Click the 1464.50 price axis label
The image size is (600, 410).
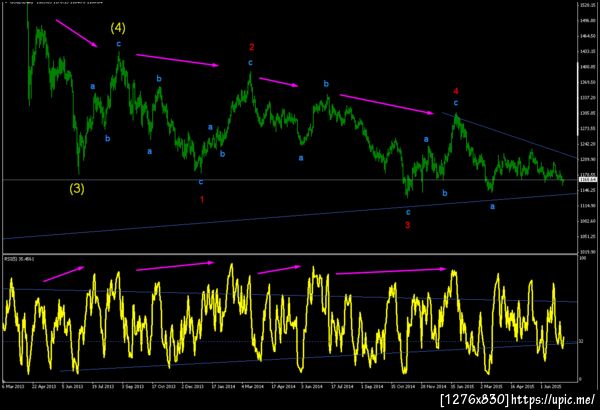pyautogui.click(x=588, y=36)
